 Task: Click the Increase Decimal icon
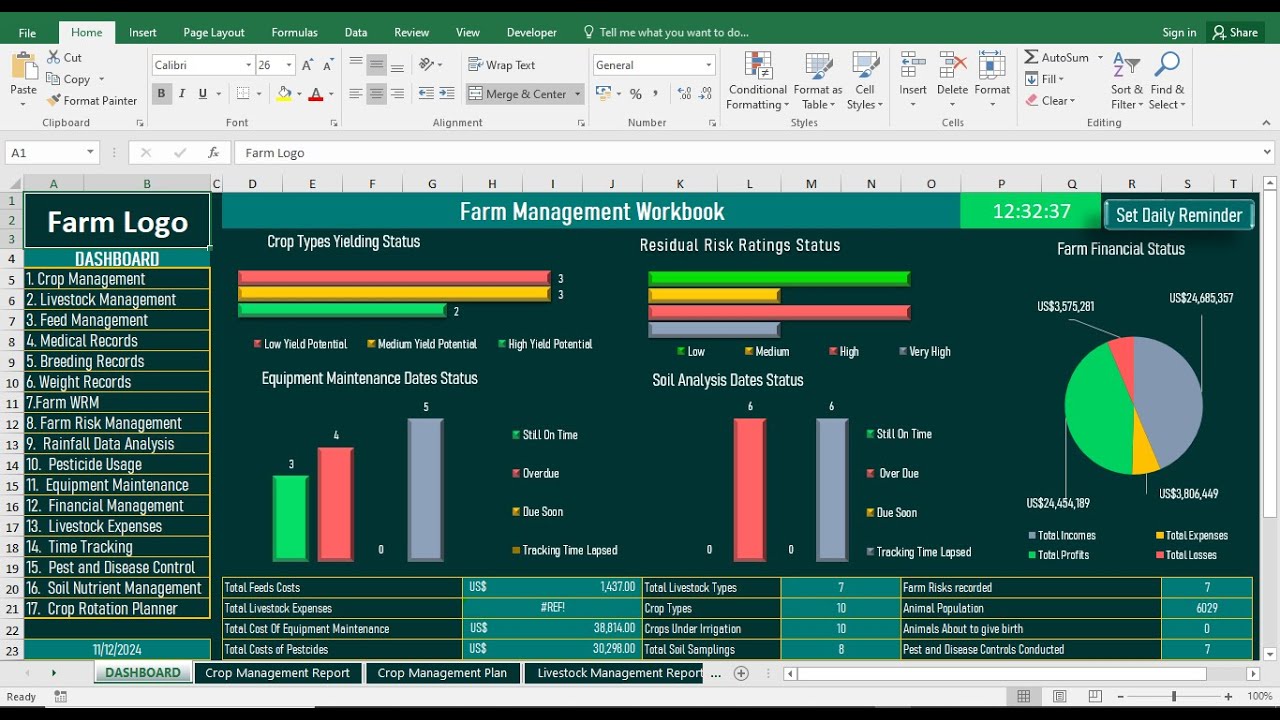coord(684,94)
